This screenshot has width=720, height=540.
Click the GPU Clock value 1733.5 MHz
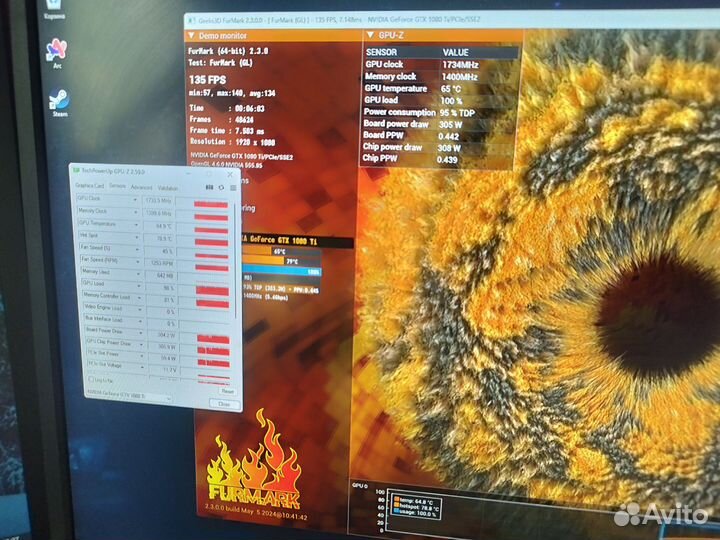tap(158, 201)
